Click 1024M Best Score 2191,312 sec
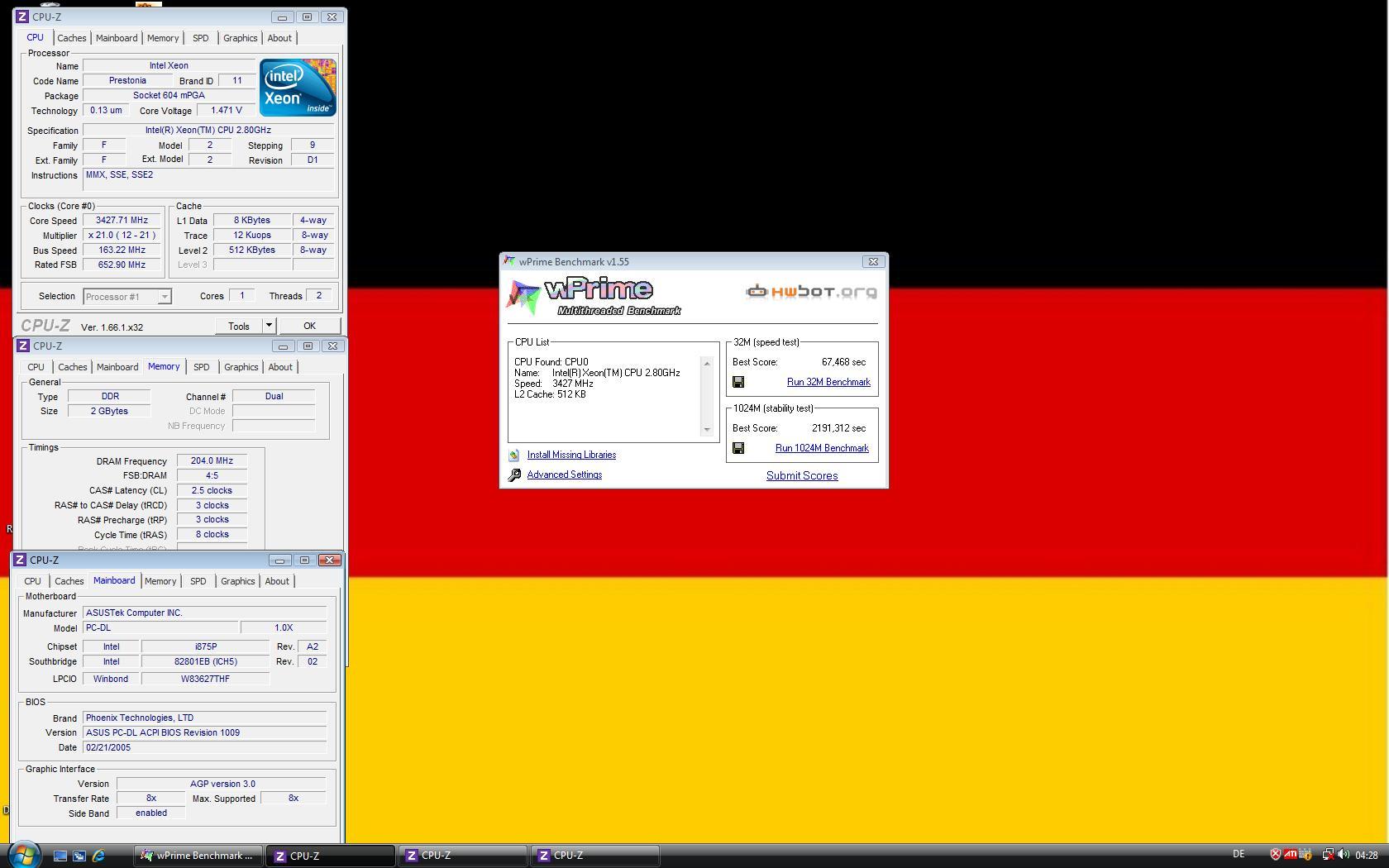The width and height of the screenshot is (1389, 868). (x=839, y=428)
